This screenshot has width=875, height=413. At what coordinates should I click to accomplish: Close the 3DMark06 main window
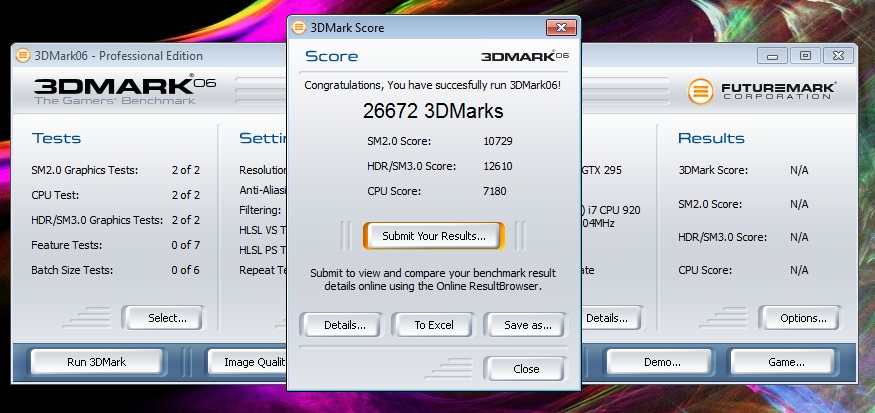(x=838, y=56)
